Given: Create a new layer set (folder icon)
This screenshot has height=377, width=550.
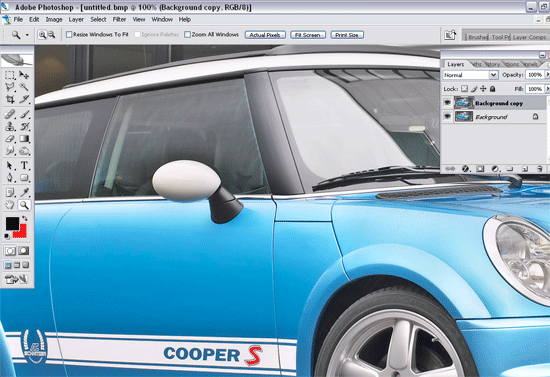Looking at the screenshot, I should 510,169.
